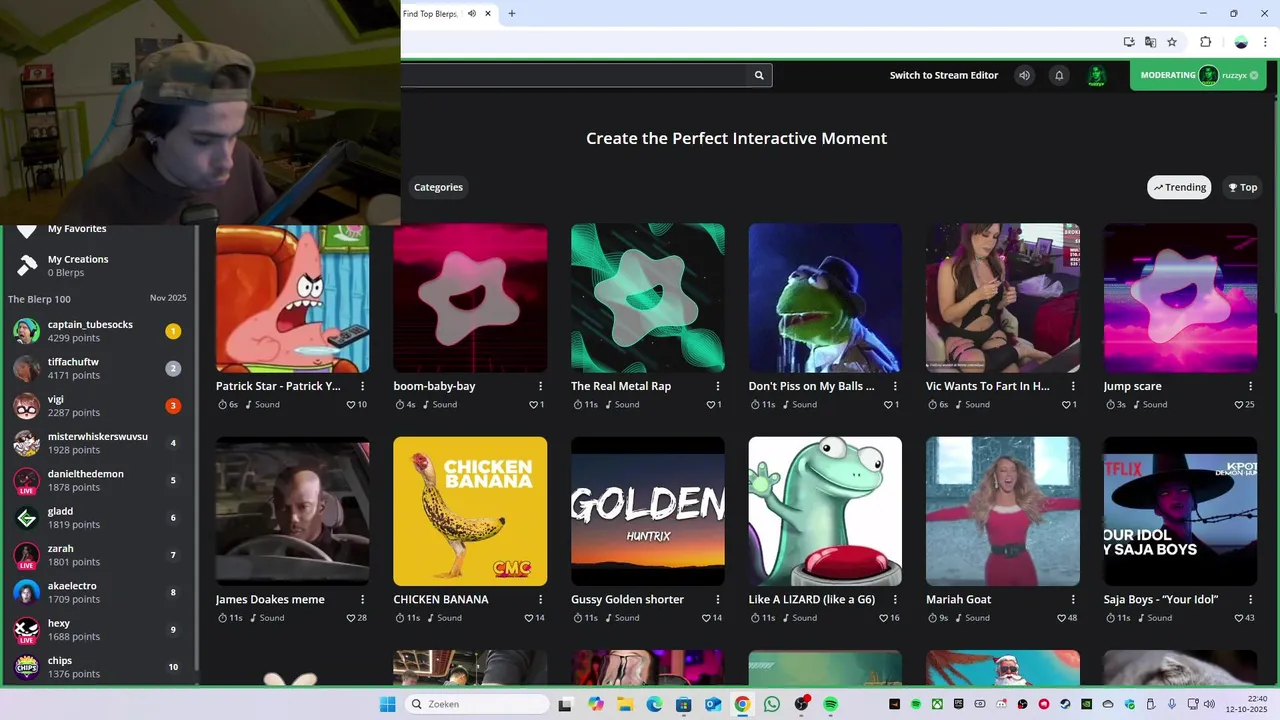Open My Creations in sidebar

point(78,259)
